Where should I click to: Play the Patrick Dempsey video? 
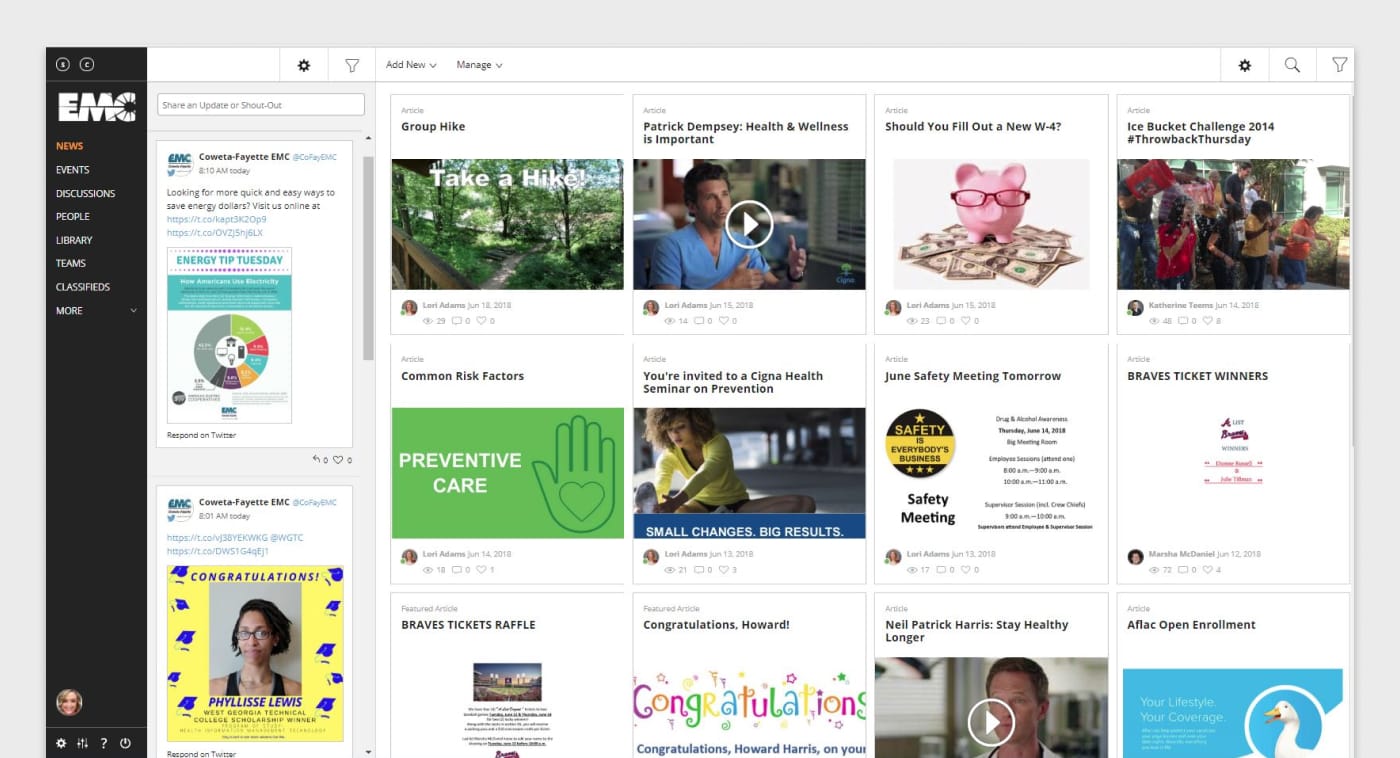point(749,224)
